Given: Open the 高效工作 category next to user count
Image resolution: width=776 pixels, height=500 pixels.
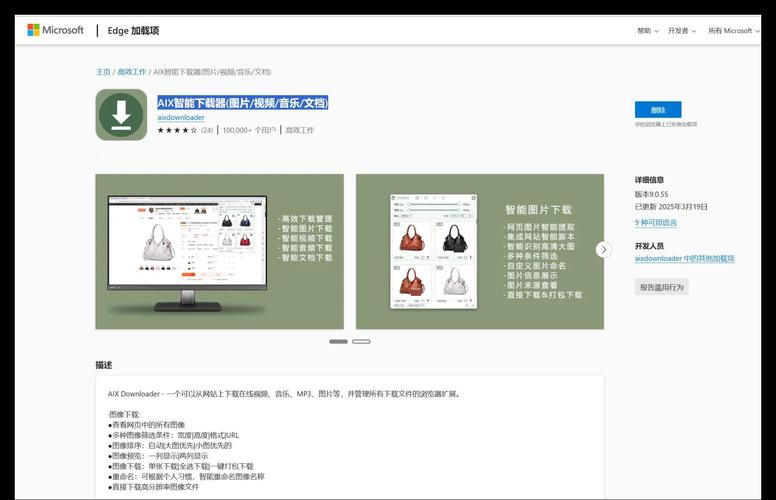Looking at the screenshot, I should coord(299,130).
